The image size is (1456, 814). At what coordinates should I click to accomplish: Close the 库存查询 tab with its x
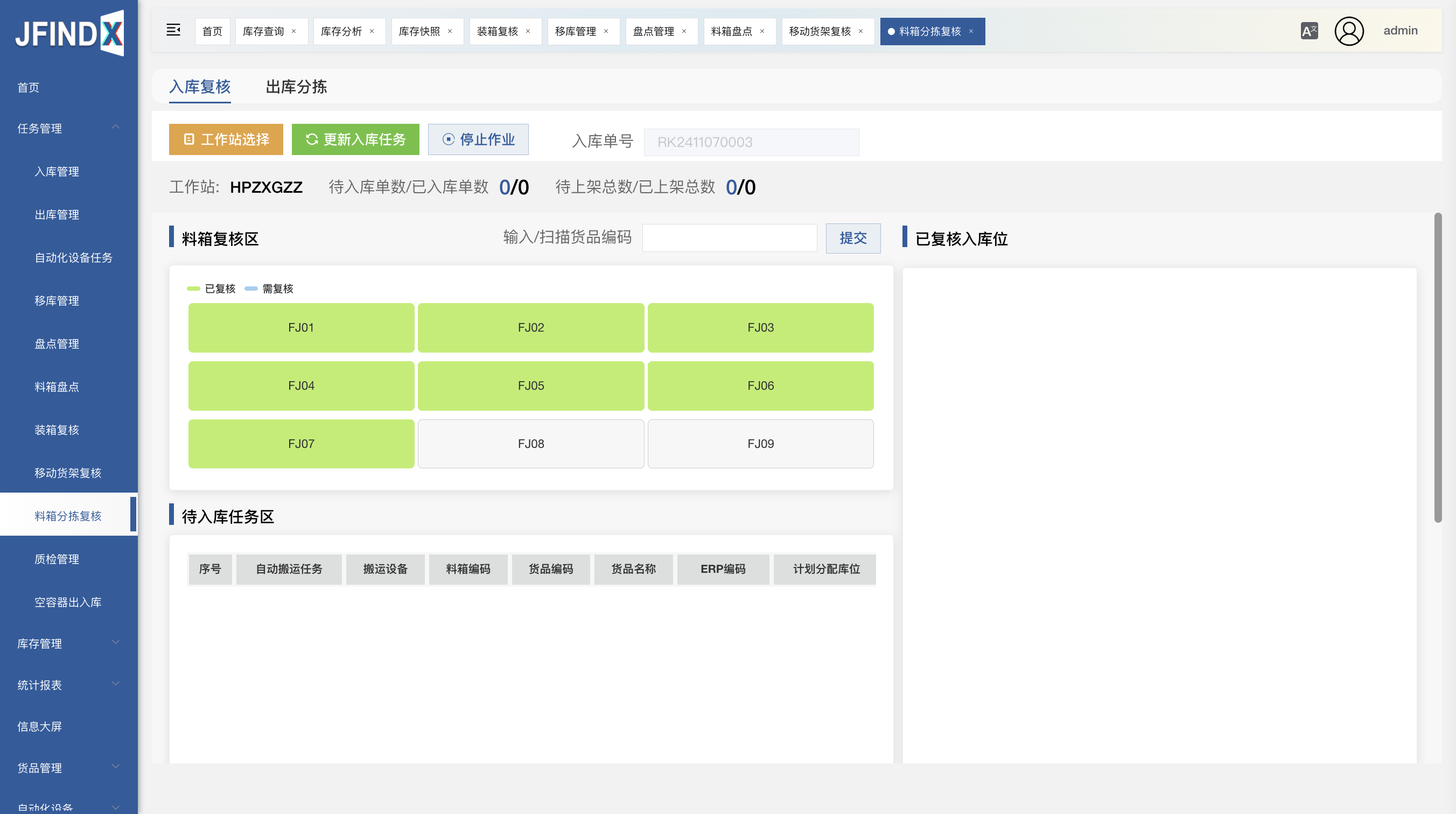(294, 31)
